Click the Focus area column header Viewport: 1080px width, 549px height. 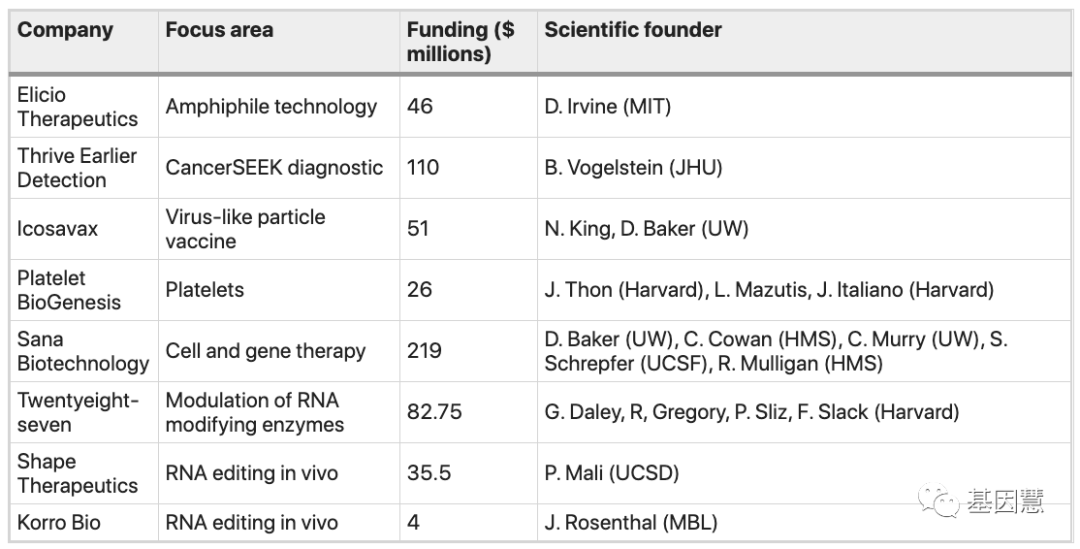point(219,30)
